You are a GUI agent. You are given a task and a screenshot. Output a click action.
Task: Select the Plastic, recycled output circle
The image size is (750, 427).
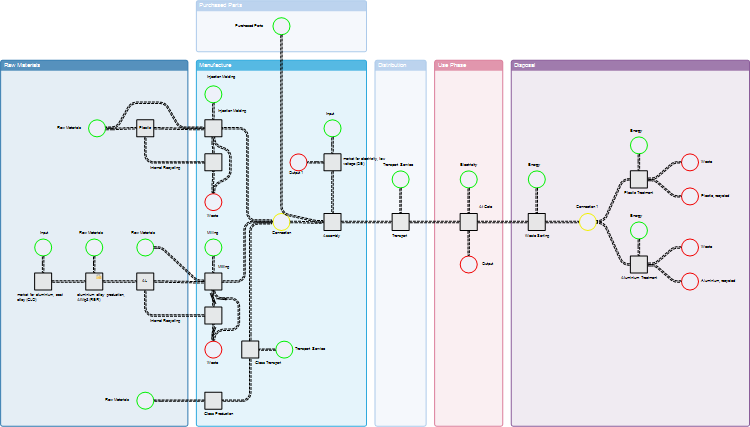(x=690, y=196)
